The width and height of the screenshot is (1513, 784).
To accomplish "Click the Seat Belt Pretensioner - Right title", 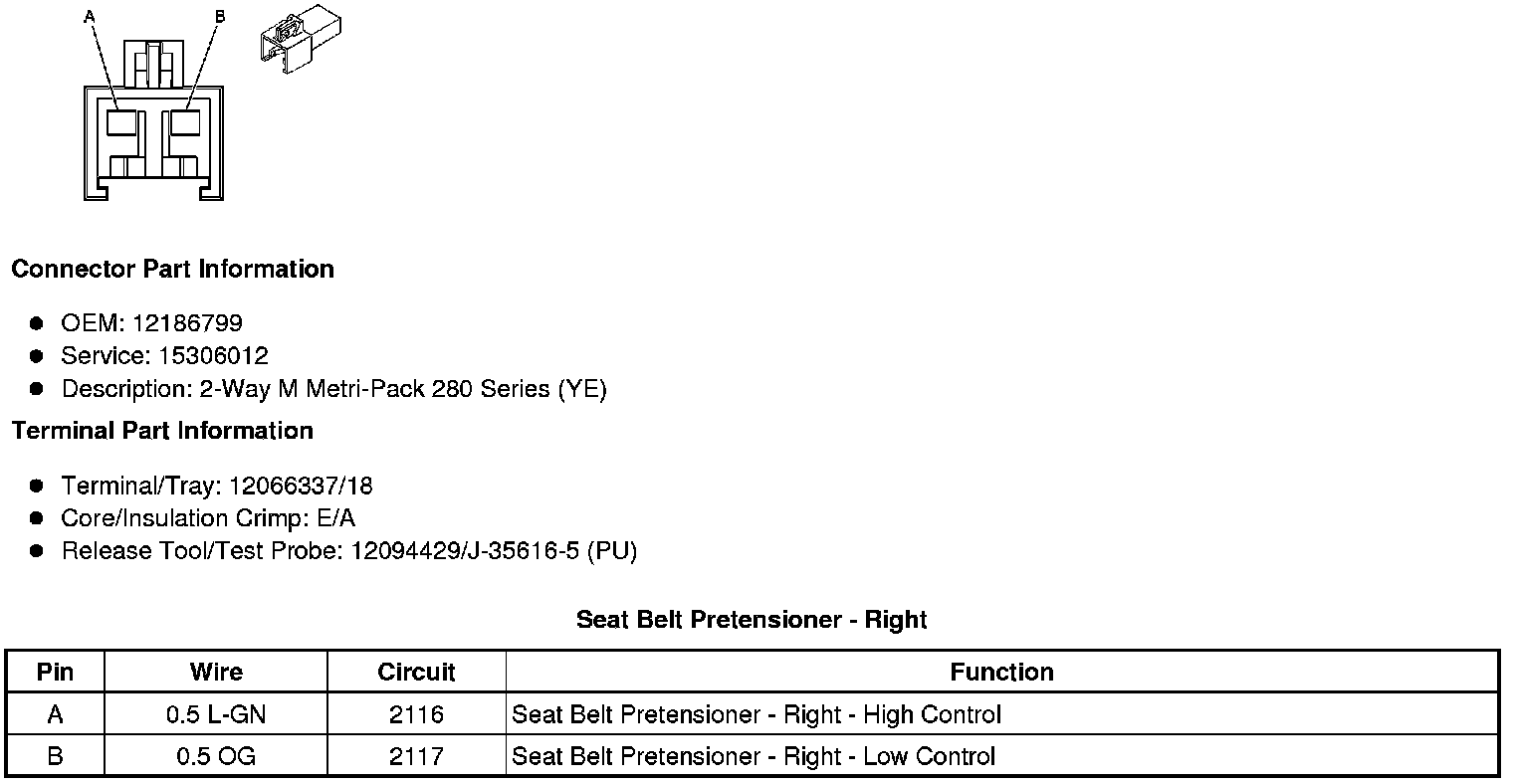I will 752,620.
